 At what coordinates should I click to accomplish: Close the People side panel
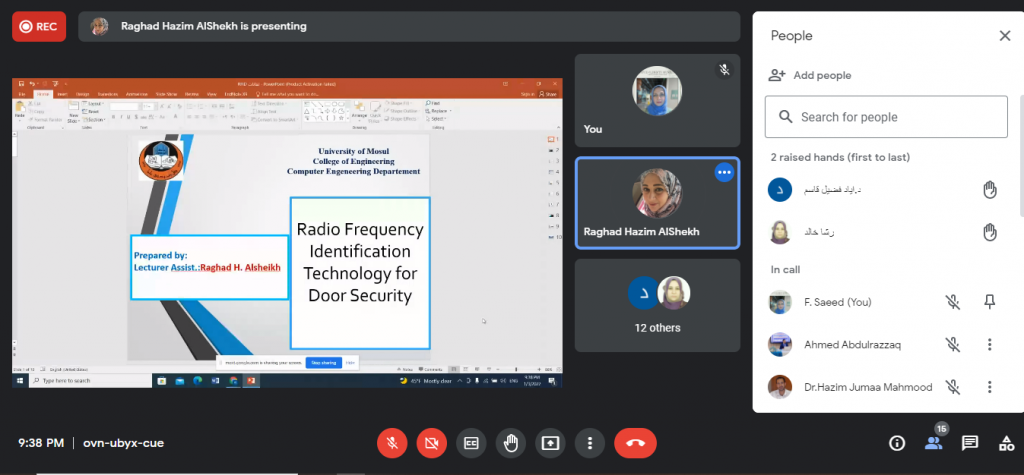click(x=1005, y=36)
